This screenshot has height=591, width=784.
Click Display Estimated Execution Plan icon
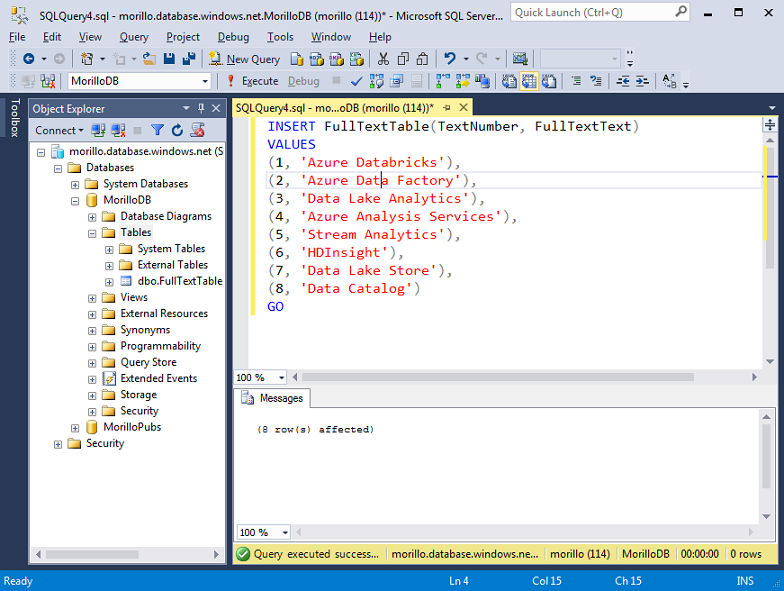point(376,81)
